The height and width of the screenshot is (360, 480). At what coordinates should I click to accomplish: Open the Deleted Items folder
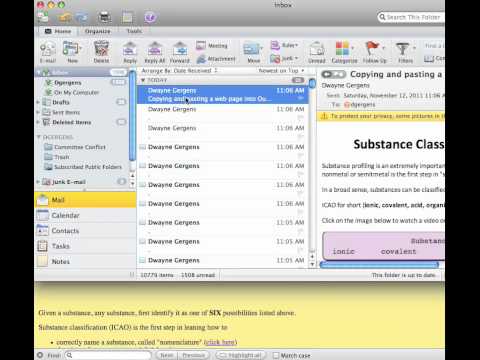point(72,122)
